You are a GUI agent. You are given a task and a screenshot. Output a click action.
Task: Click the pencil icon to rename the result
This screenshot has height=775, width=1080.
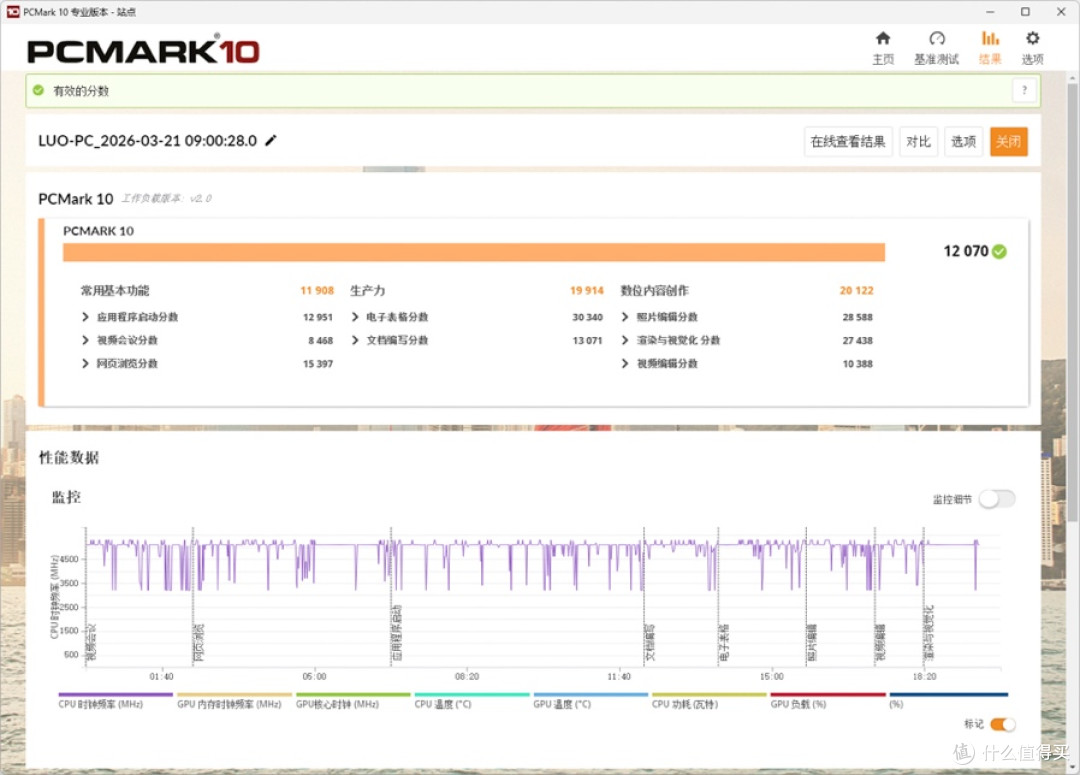[271, 141]
